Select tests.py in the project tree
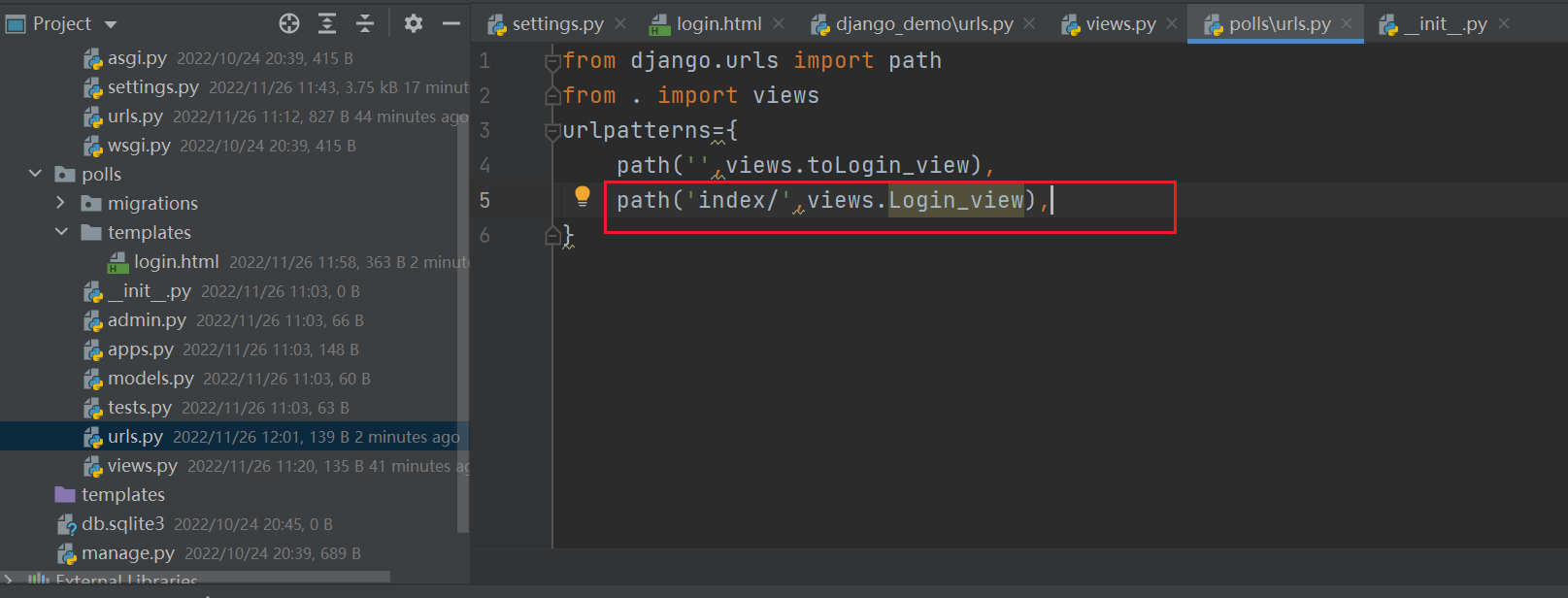The width and height of the screenshot is (1568, 598). [235, 408]
